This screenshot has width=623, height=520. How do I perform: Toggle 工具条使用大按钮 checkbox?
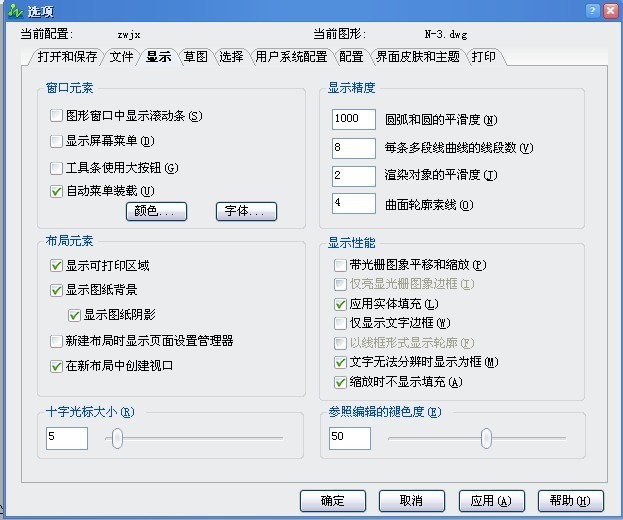click(56, 168)
